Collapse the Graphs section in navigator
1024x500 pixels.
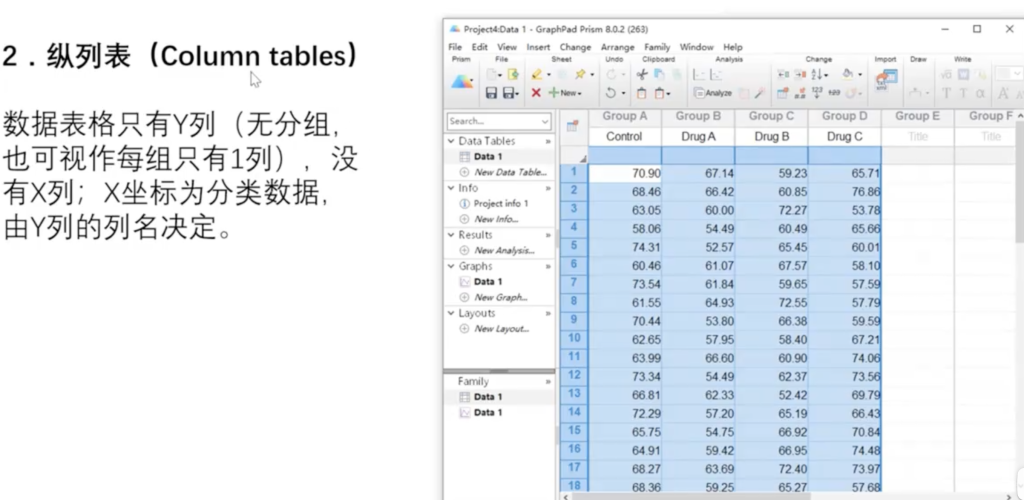coord(451,267)
